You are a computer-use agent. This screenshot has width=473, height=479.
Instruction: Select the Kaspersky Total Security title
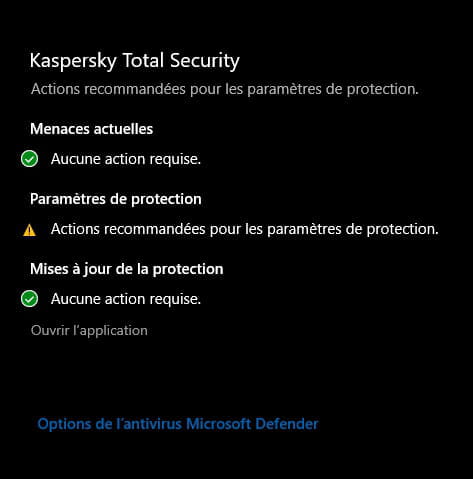click(135, 61)
